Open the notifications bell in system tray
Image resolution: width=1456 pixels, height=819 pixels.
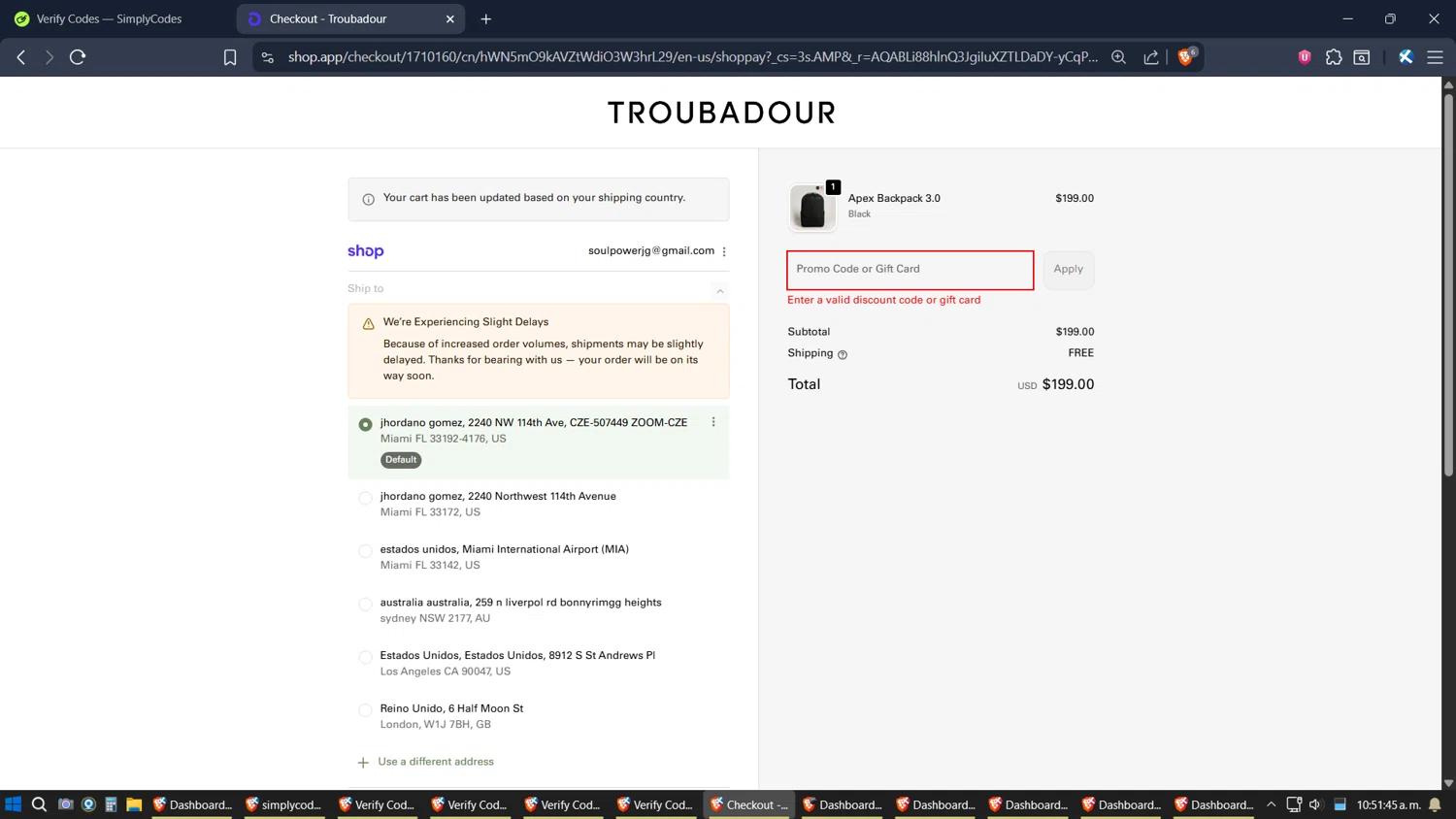coord(1435,804)
